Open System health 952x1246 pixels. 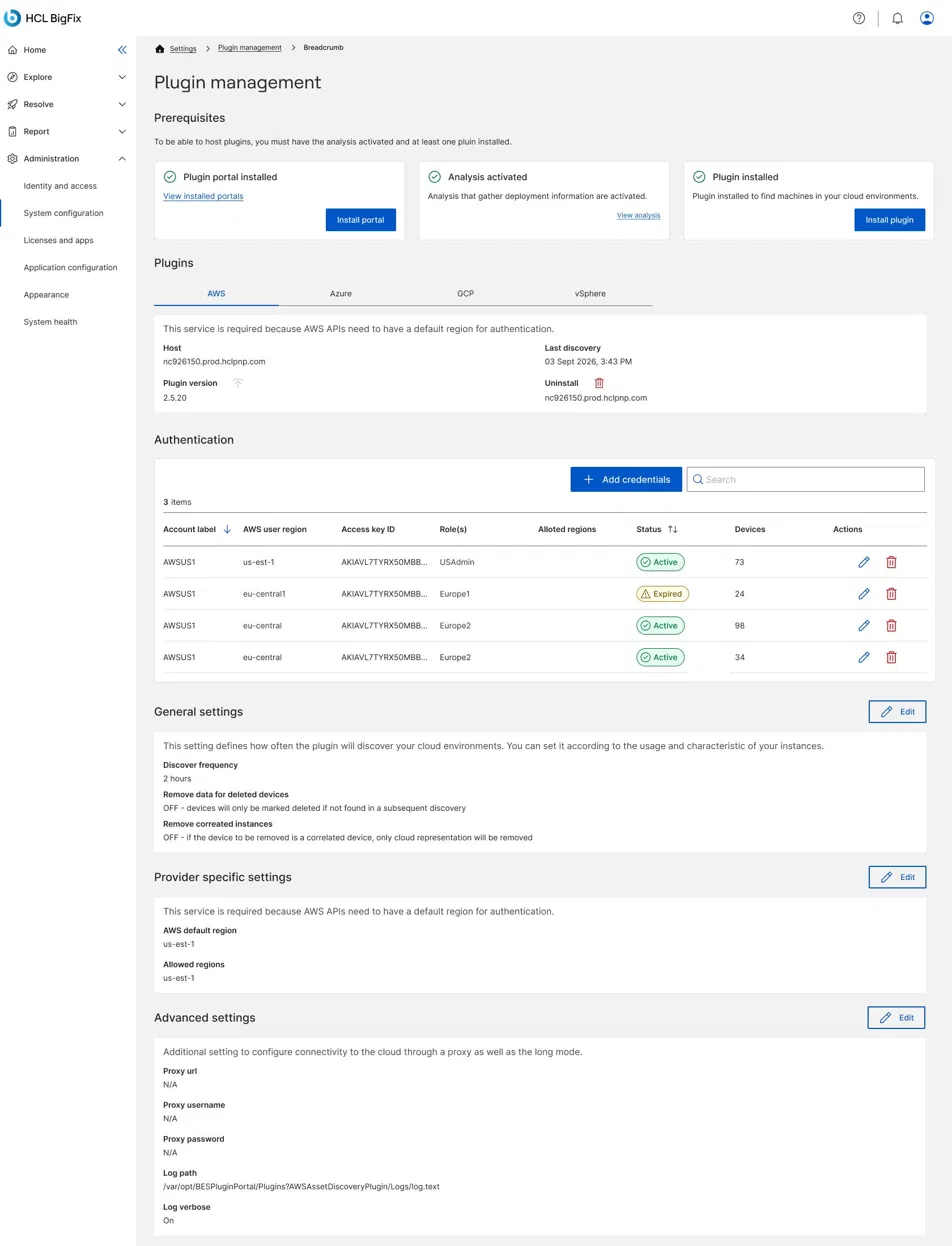[50, 322]
